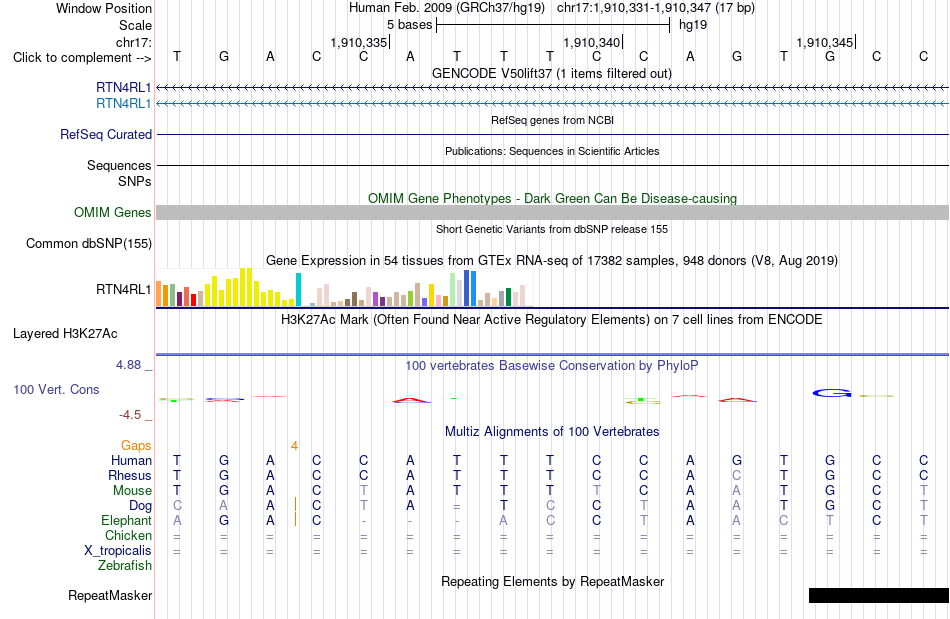Open the light blue RTN4RL1 gene label
Screen dimensions: 950x619
click(124, 104)
